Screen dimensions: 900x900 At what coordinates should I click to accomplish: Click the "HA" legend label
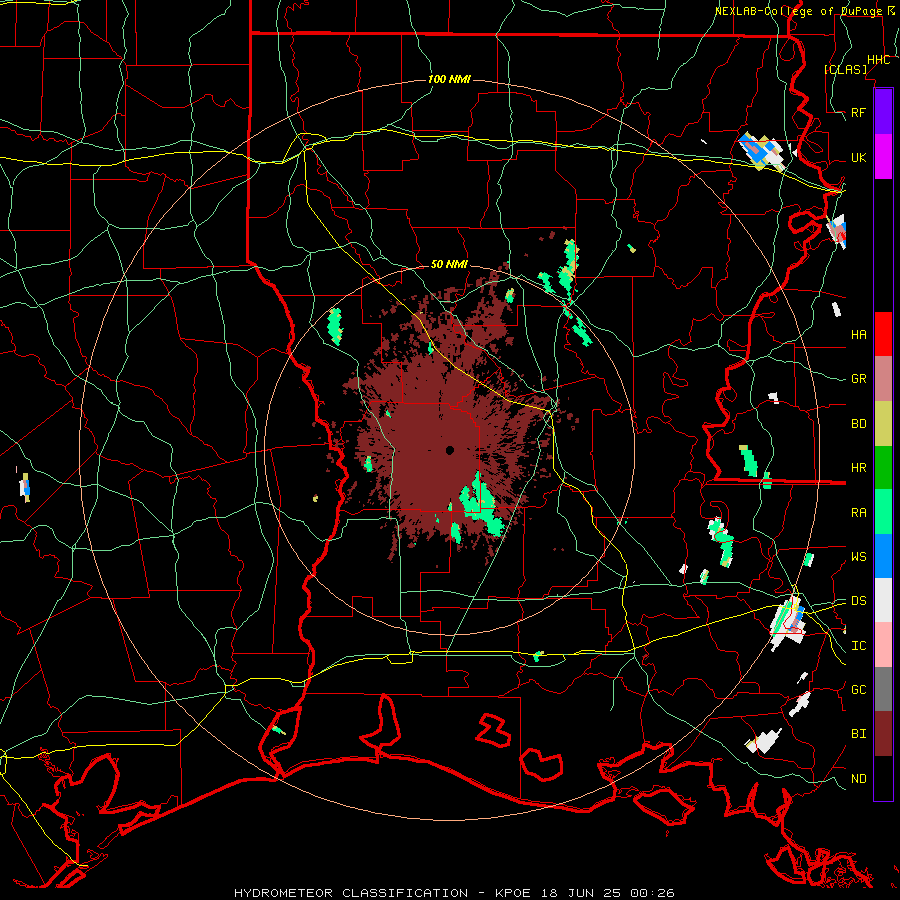858,334
